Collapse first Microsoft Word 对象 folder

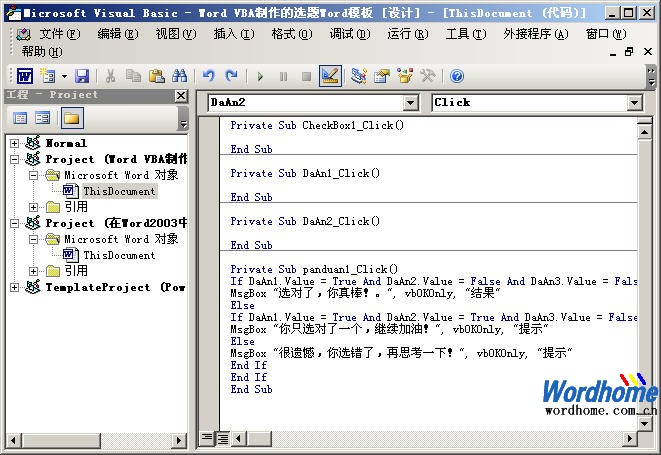33,175
